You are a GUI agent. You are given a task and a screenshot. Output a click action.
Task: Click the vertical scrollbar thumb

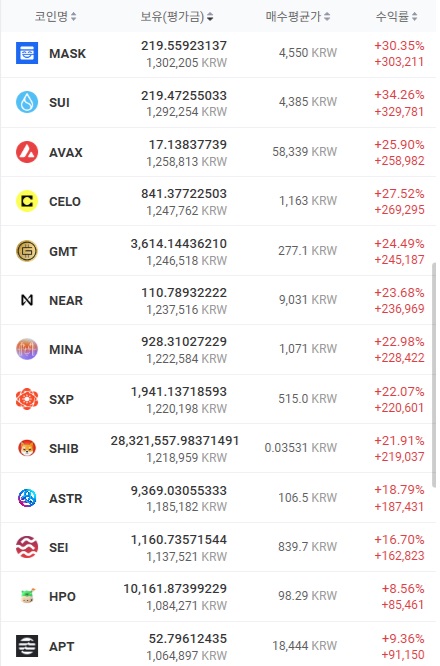[434, 375]
